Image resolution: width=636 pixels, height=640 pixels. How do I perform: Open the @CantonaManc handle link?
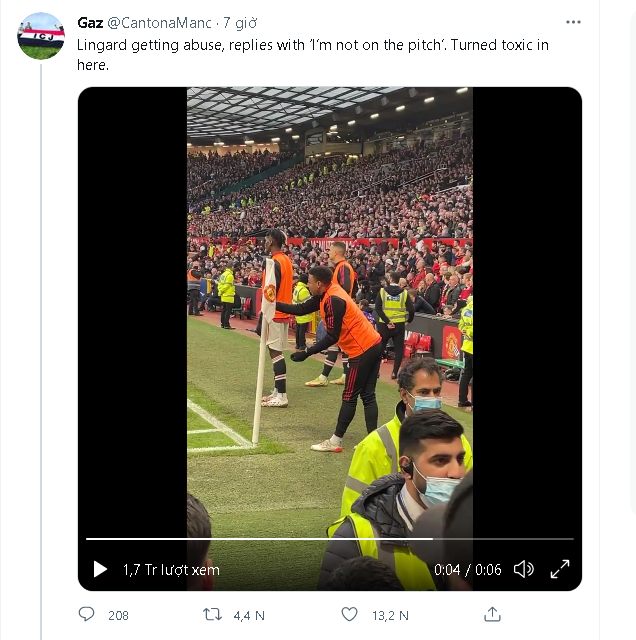coord(159,23)
